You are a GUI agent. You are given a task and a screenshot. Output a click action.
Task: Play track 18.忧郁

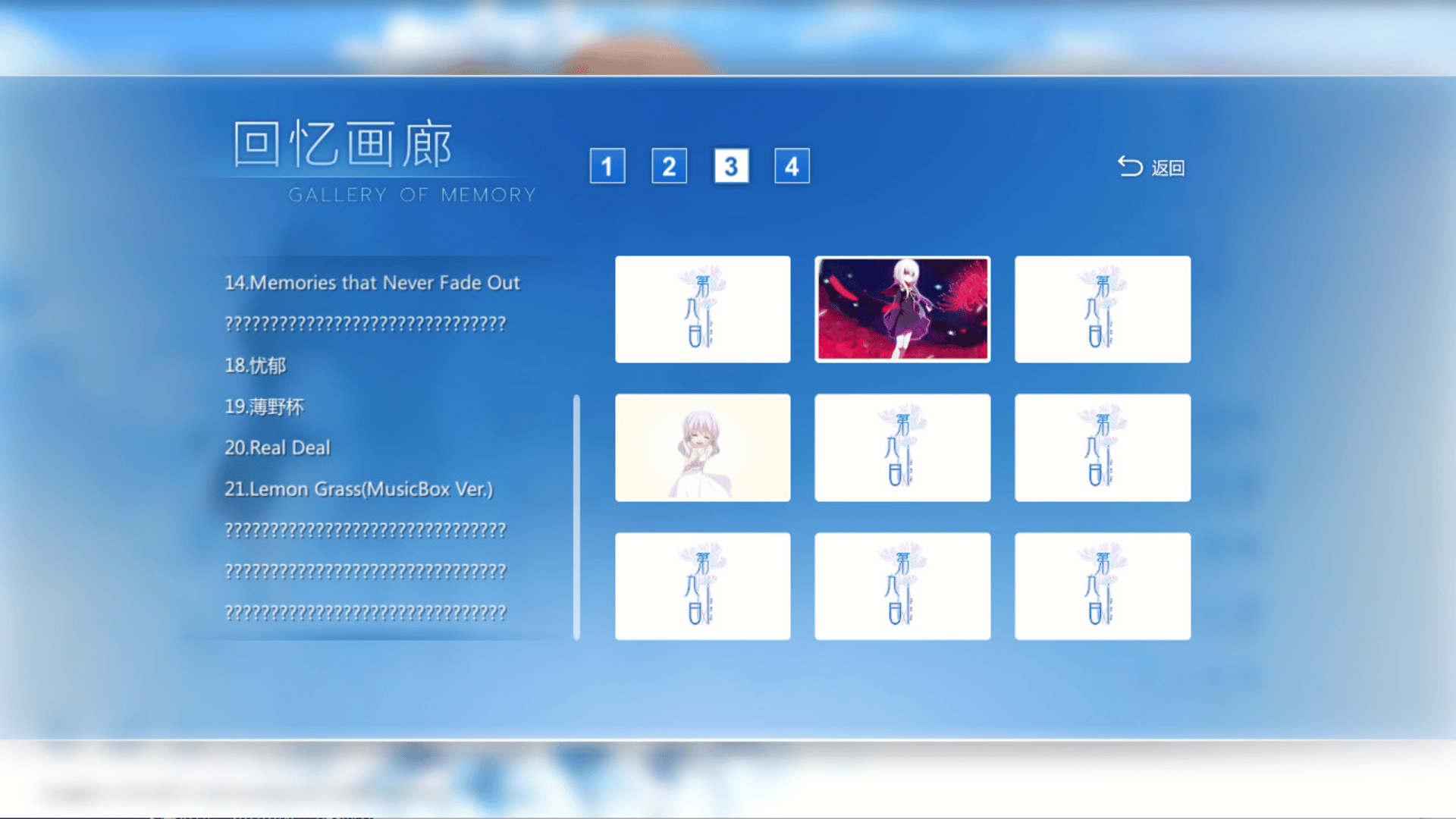click(x=256, y=366)
